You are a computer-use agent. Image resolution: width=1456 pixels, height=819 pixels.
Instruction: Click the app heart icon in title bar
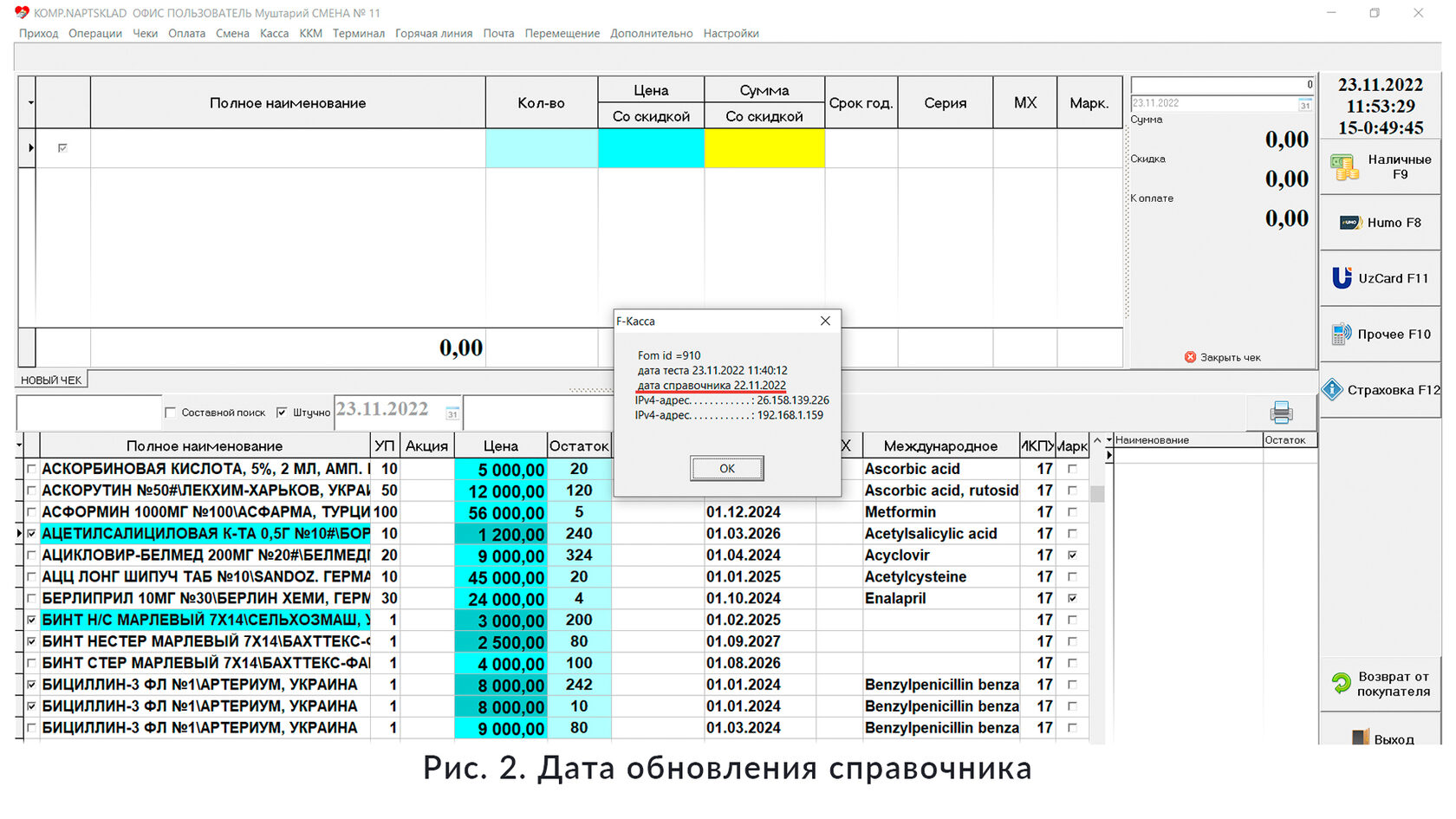click(22, 12)
